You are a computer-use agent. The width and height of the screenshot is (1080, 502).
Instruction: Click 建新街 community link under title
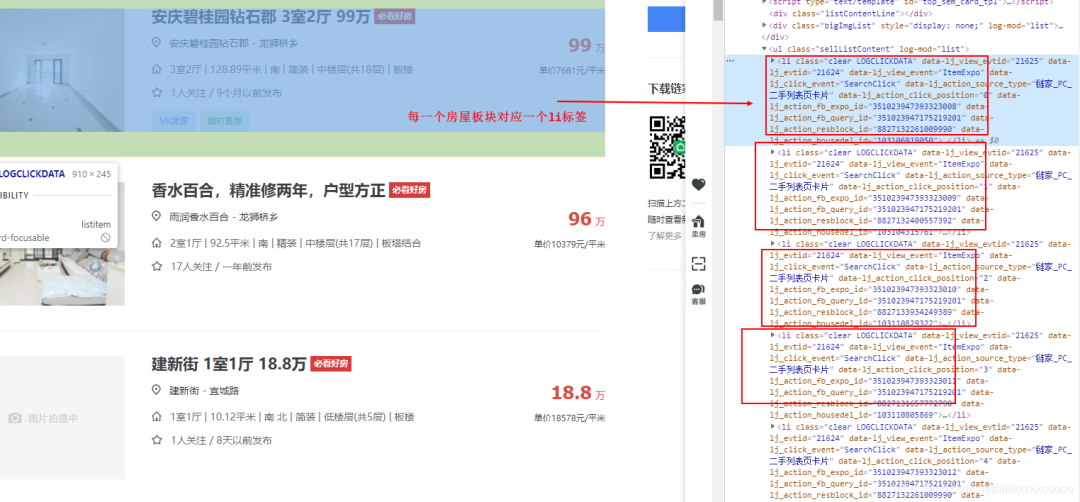click(185, 390)
